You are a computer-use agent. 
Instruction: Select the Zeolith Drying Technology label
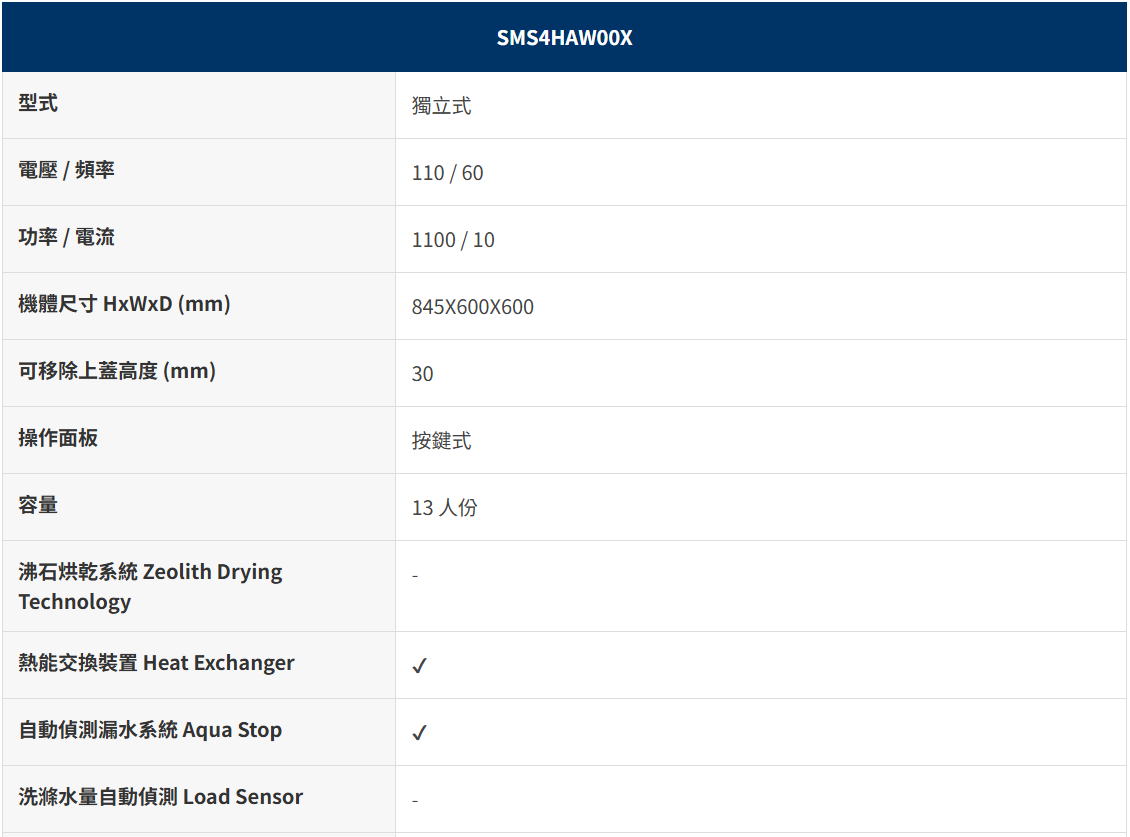click(x=150, y=586)
